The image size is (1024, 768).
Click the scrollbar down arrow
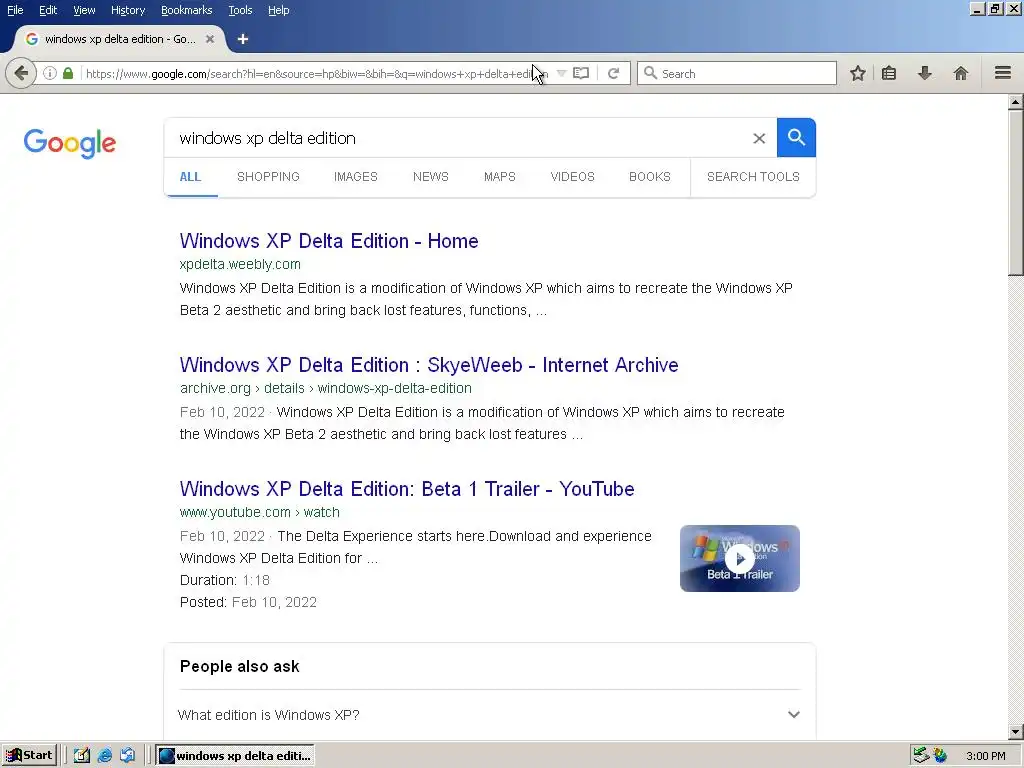point(1016,732)
